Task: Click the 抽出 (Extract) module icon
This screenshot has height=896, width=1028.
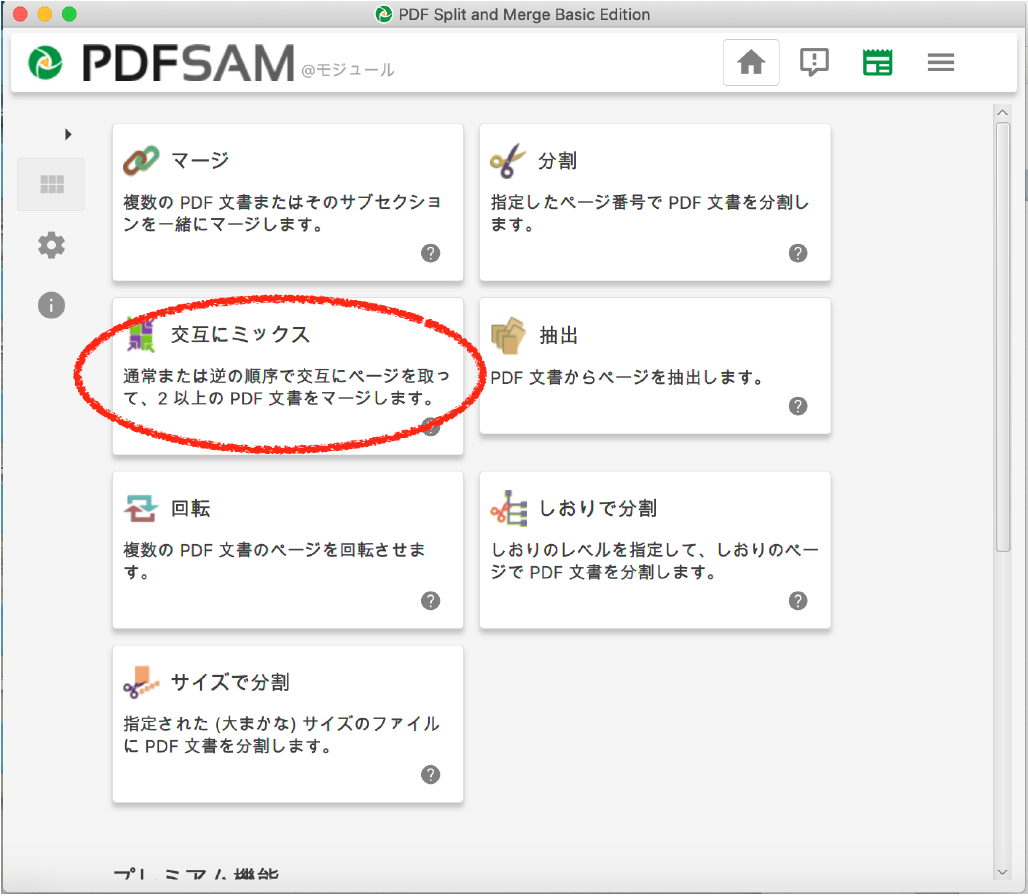Action: [x=508, y=336]
